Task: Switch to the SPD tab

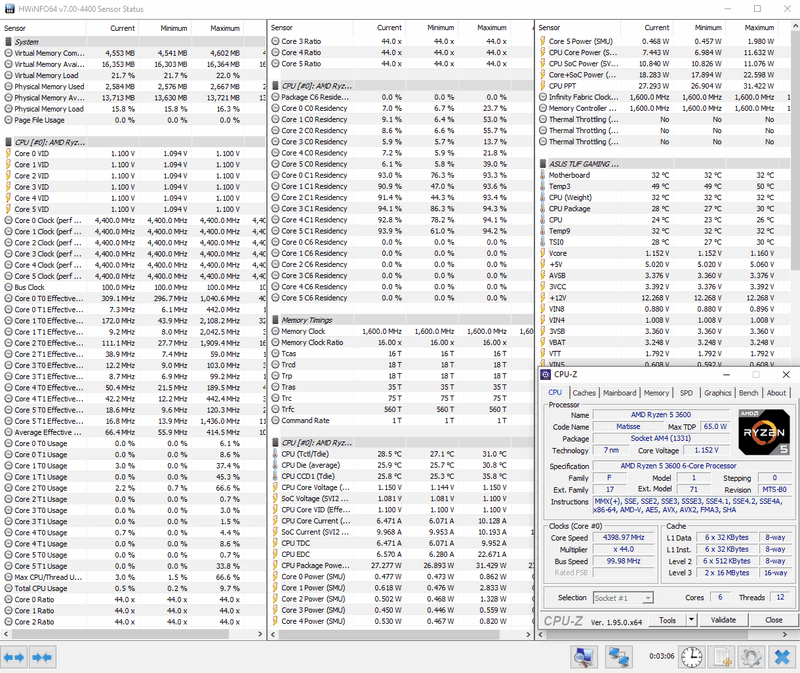Action: click(x=686, y=393)
